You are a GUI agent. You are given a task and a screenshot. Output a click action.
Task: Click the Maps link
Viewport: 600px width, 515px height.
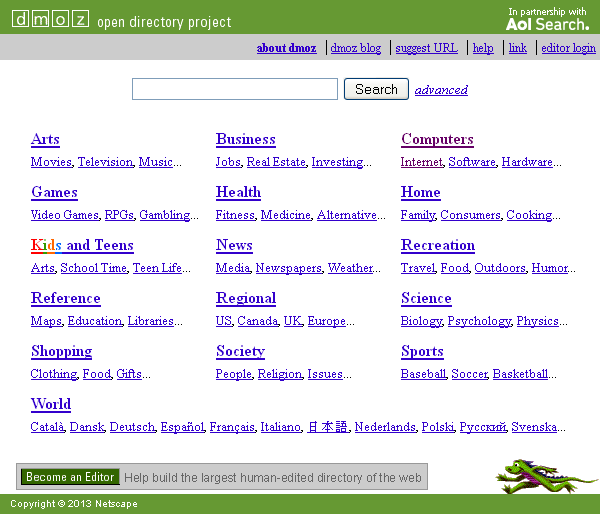(x=46, y=321)
